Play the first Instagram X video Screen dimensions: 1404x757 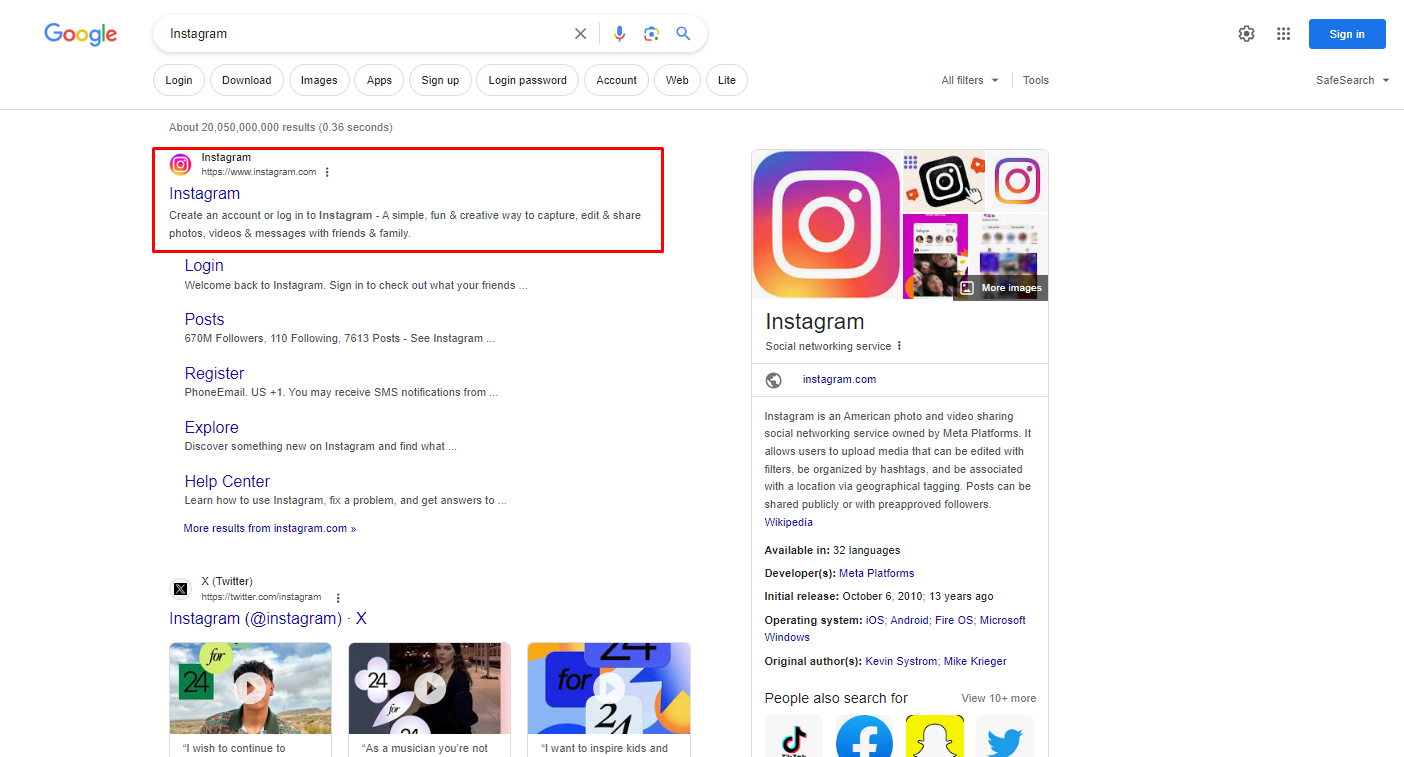tap(250, 688)
